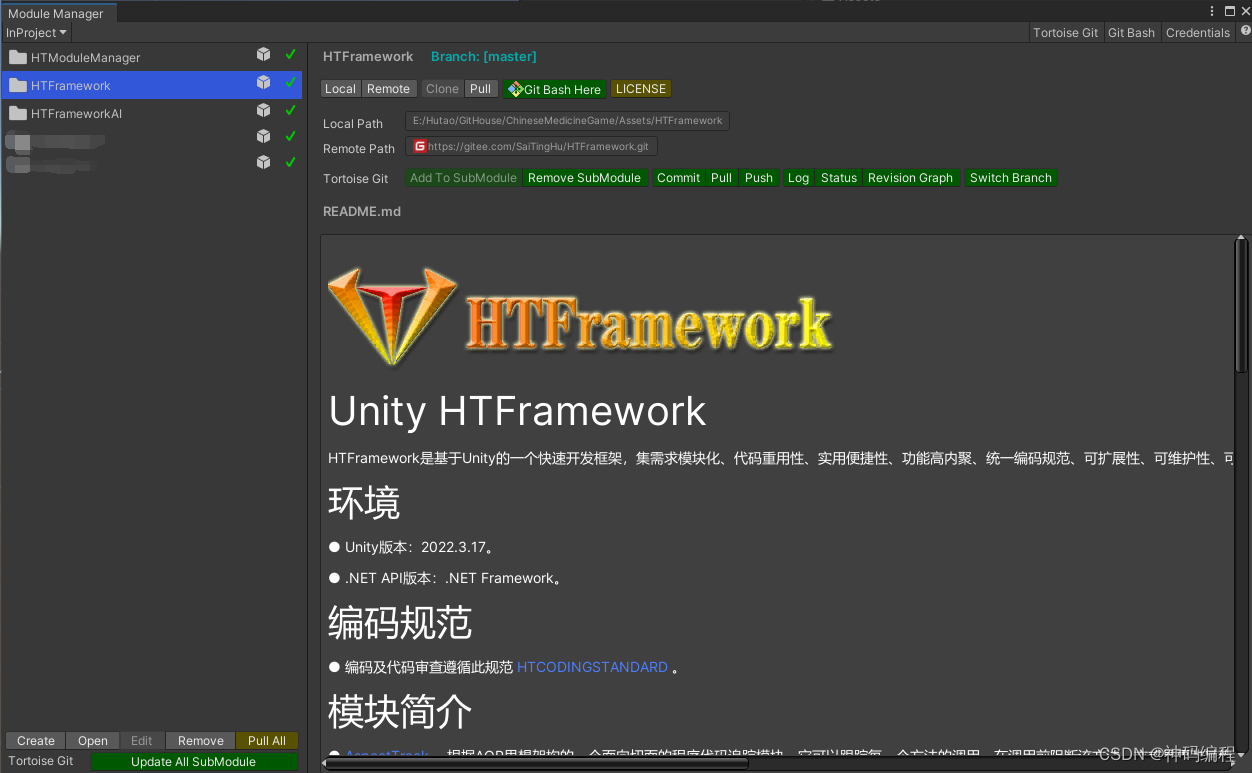The height and width of the screenshot is (773, 1252).
Task: Click the HTFramework folder icon
Action: pyautogui.click(x=17, y=85)
